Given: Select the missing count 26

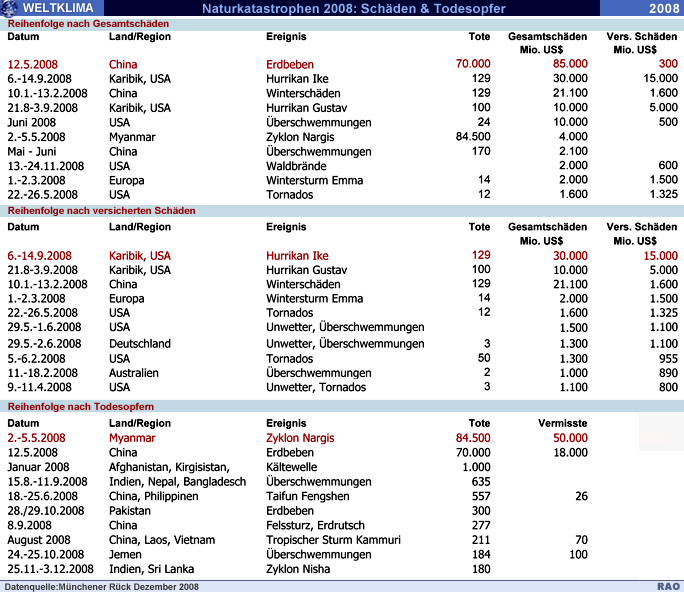Looking at the screenshot, I should pos(581,496).
